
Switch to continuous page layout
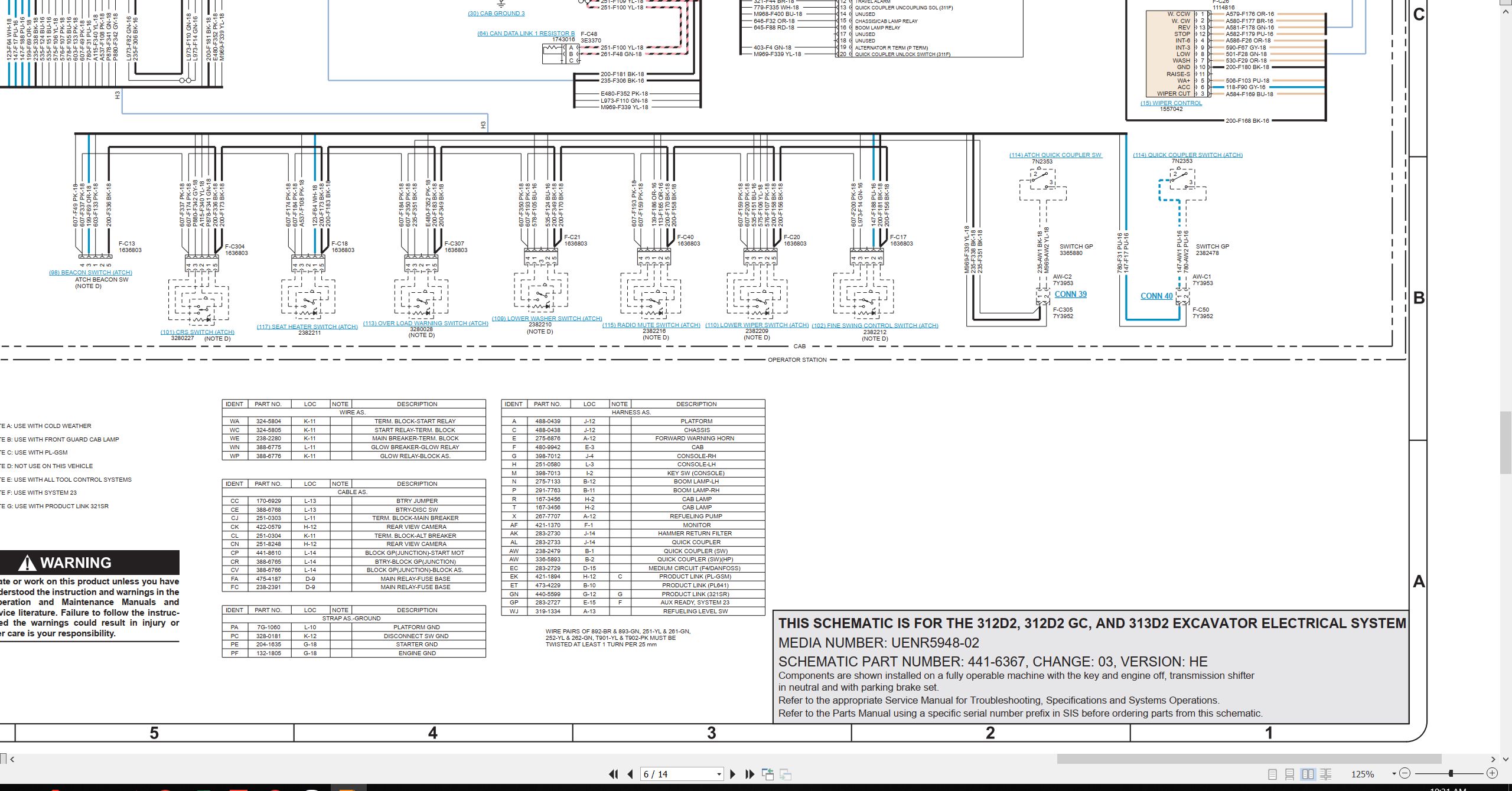click(x=1290, y=774)
